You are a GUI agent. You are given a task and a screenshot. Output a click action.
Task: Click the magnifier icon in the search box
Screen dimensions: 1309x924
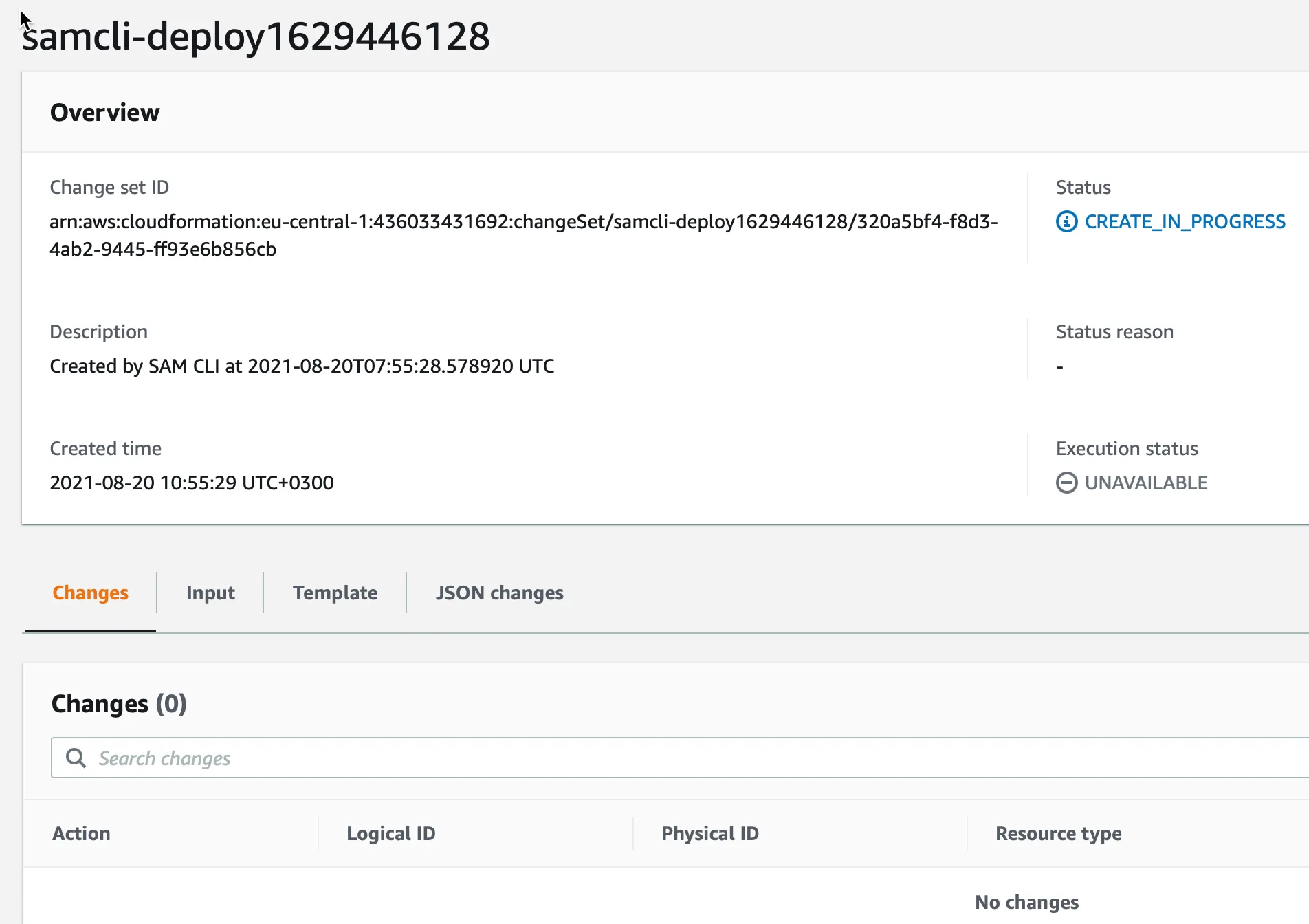(x=76, y=758)
